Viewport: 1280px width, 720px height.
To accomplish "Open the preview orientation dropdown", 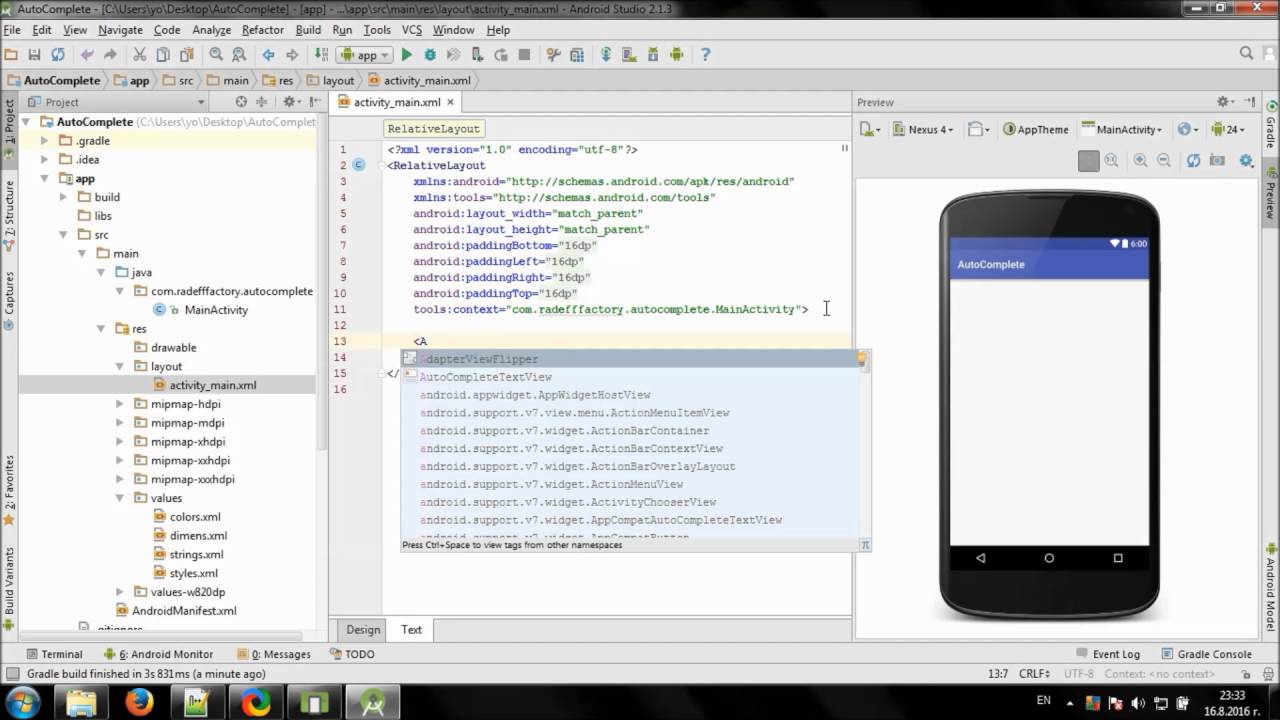I will pos(980,129).
